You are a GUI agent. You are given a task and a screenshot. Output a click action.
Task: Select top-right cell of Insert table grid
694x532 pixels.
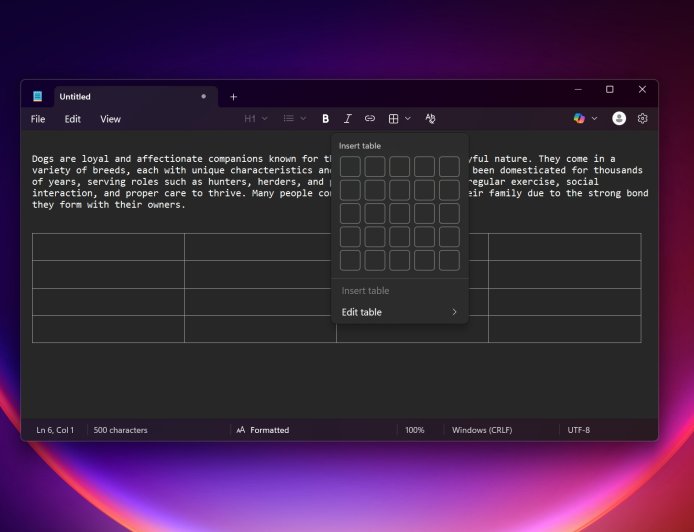449,166
